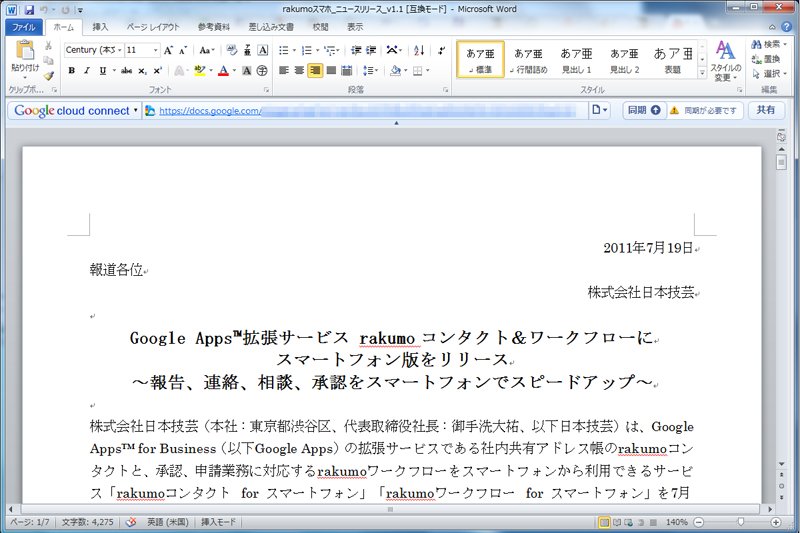
Task: Switch to the 挿入 (Insert) tab
Action: pos(100,27)
